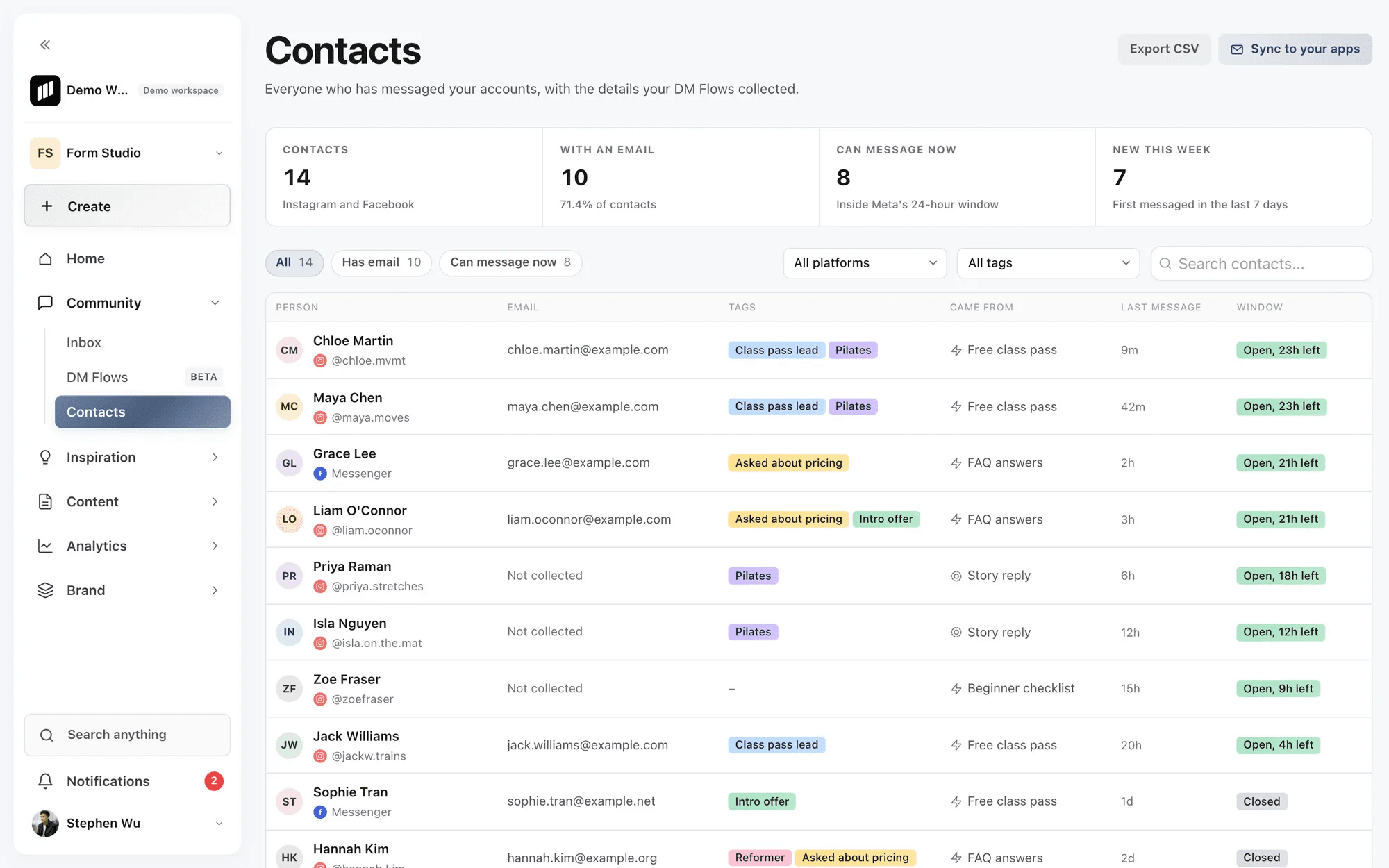Image resolution: width=1389 pixels, height=868 pixels.
Task: Click Messenger icon under Grace Lee
Action: [x=320, y=474]
